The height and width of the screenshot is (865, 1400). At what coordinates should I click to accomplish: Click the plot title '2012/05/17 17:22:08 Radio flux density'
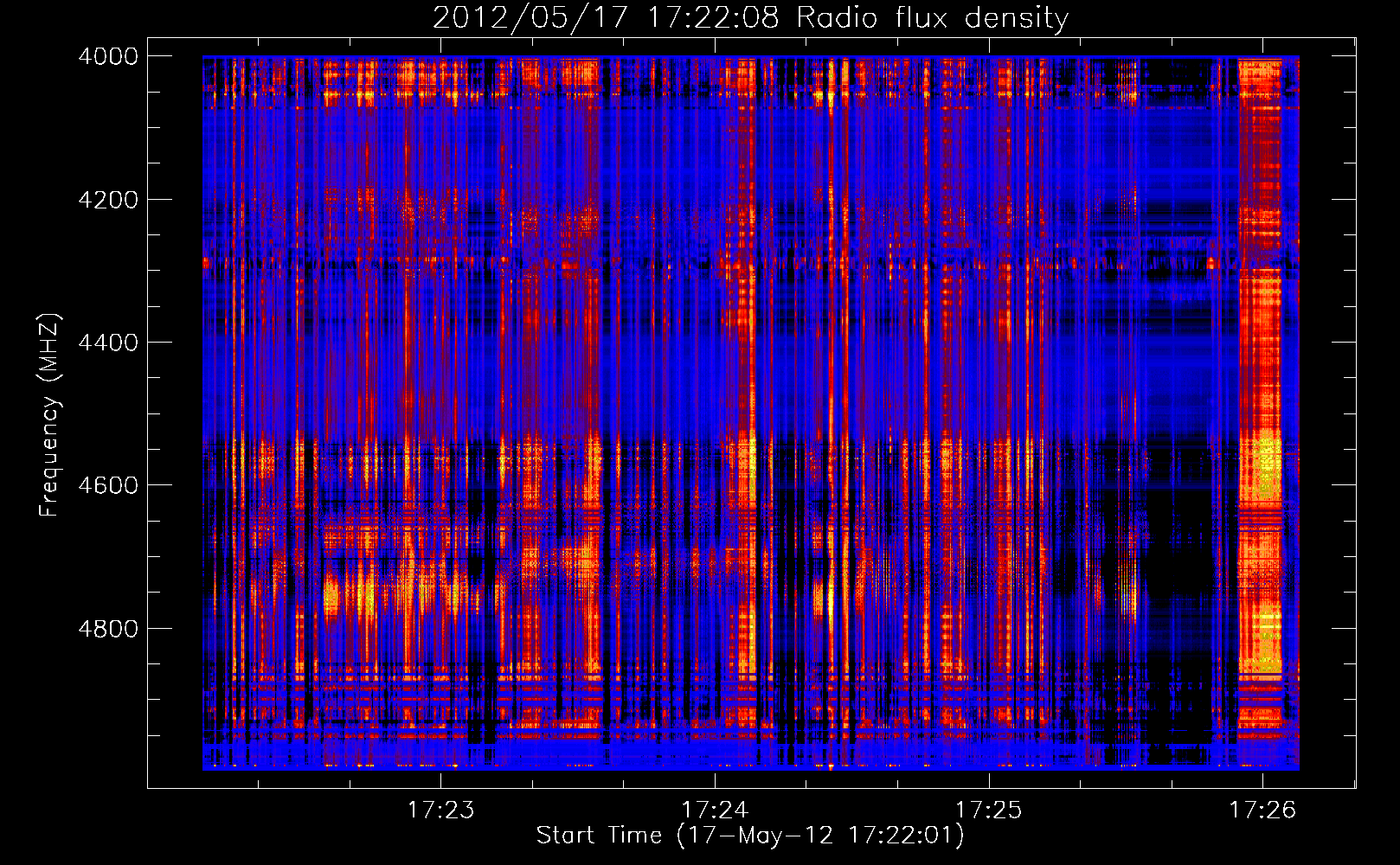point(750,17)
